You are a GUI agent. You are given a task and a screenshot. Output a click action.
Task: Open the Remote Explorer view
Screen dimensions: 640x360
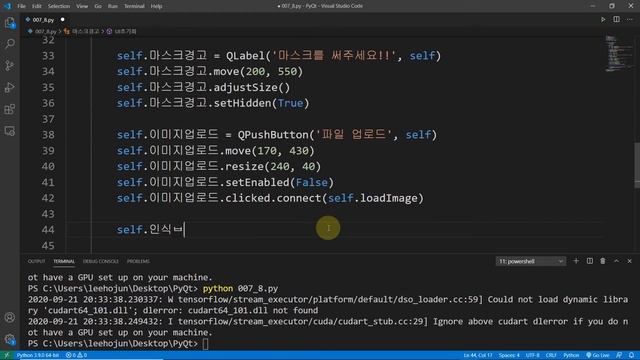[10, 131]
